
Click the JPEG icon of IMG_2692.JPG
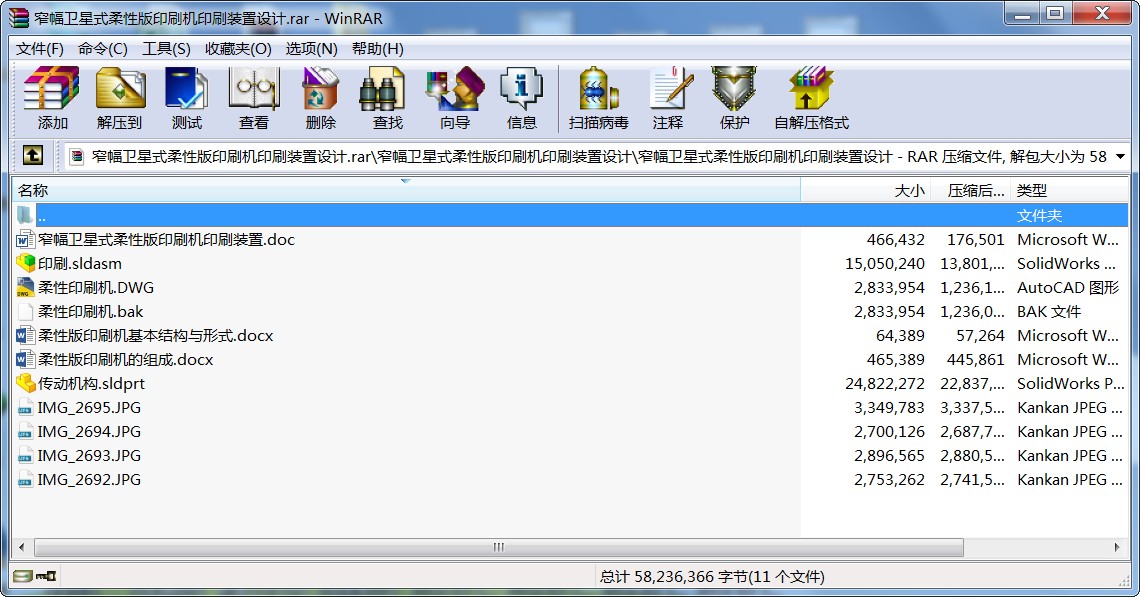pos(25,479)
